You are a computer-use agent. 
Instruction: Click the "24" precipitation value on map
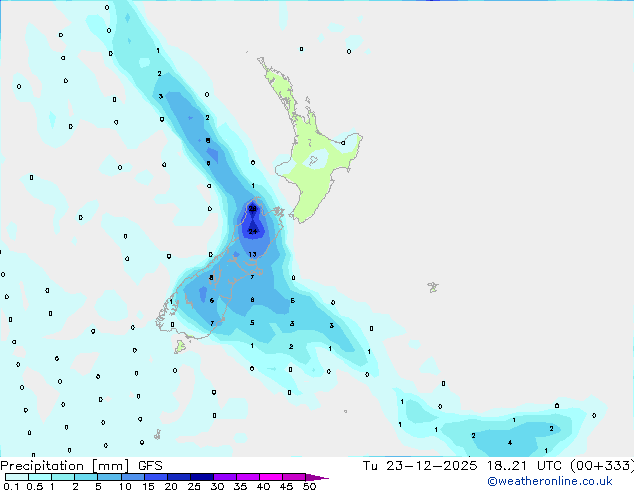pyautogui.click(x=253, y=231)
